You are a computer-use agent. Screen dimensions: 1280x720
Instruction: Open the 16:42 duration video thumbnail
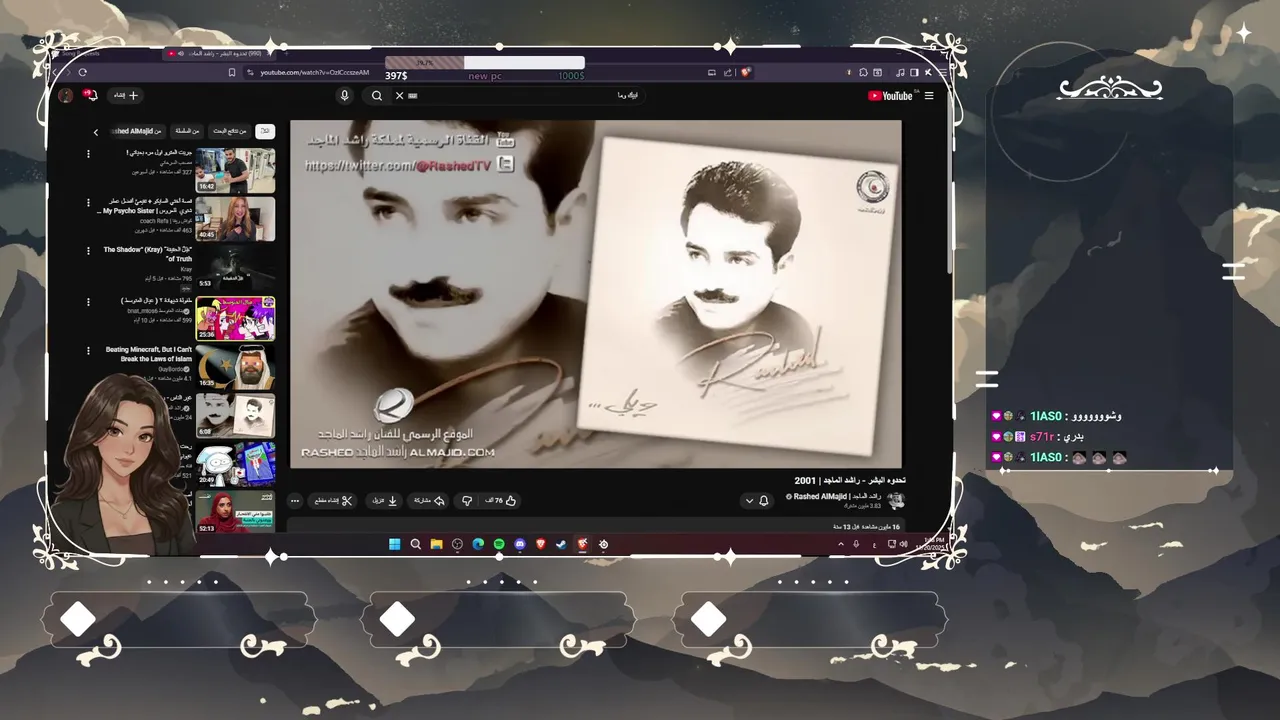click(235, 170)
